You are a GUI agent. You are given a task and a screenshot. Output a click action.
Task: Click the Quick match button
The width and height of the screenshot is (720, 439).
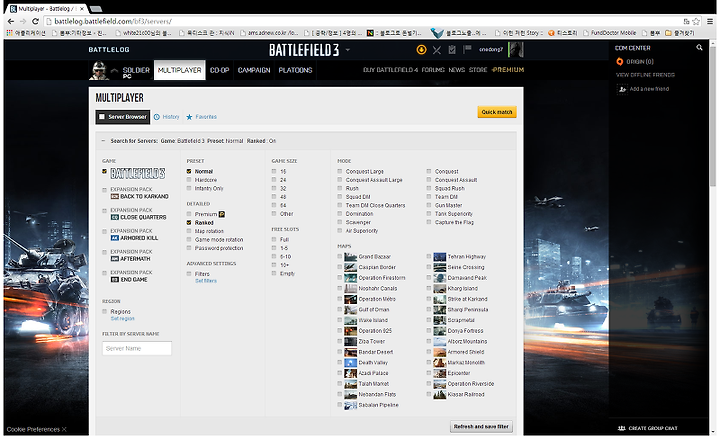pos(497,112)
